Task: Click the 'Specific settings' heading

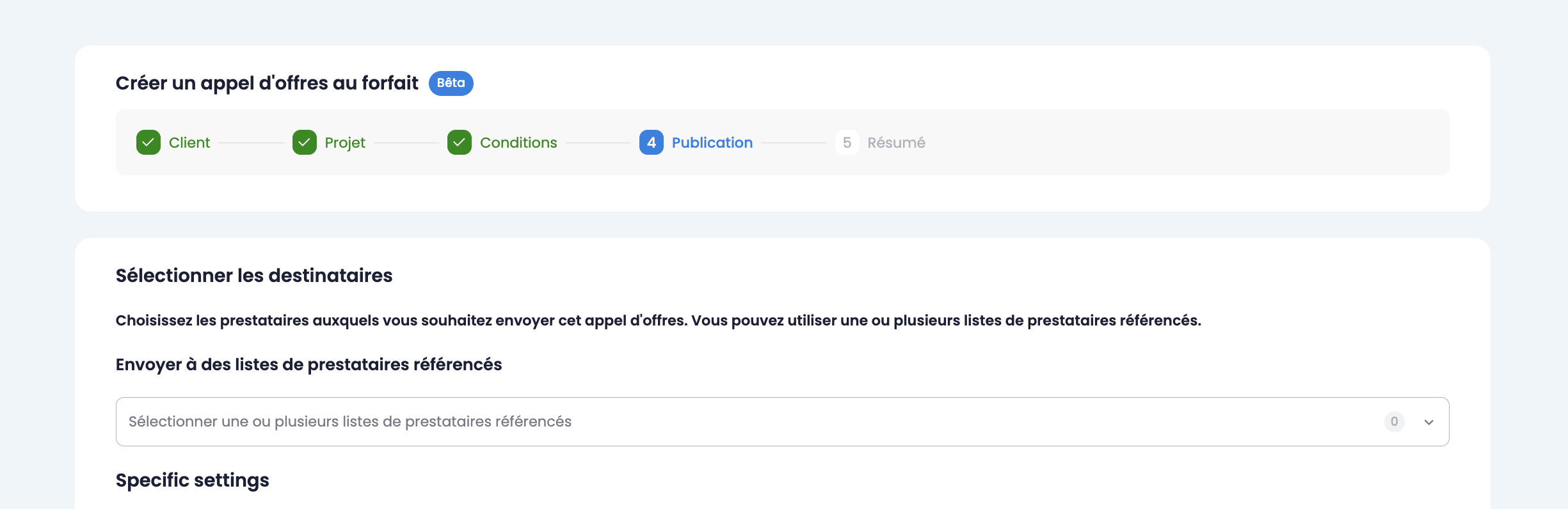Action: pos(193,480)
